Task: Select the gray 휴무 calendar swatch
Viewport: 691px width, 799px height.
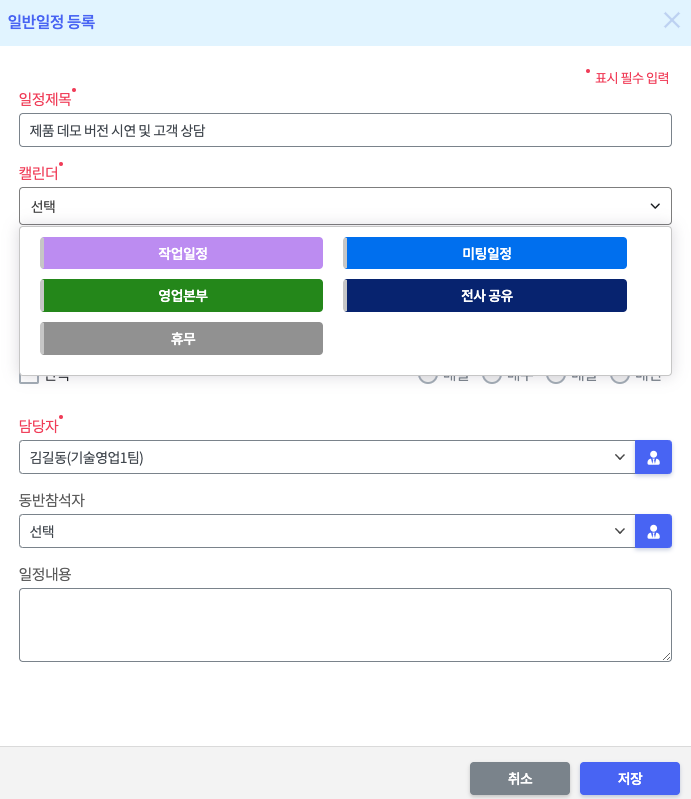Action: (182, 338)
